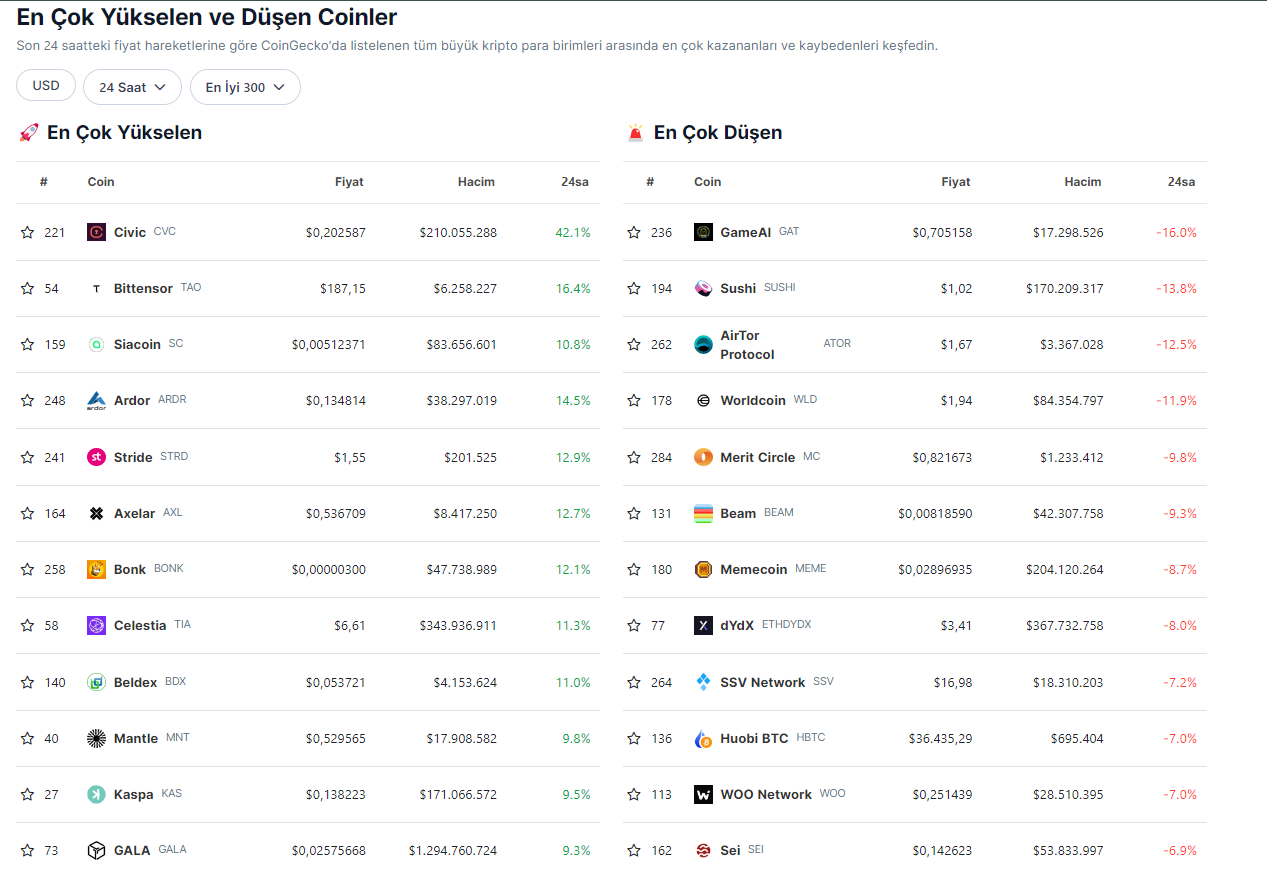
Task: Click the Celestia purple logo icon
Action: 96,625
